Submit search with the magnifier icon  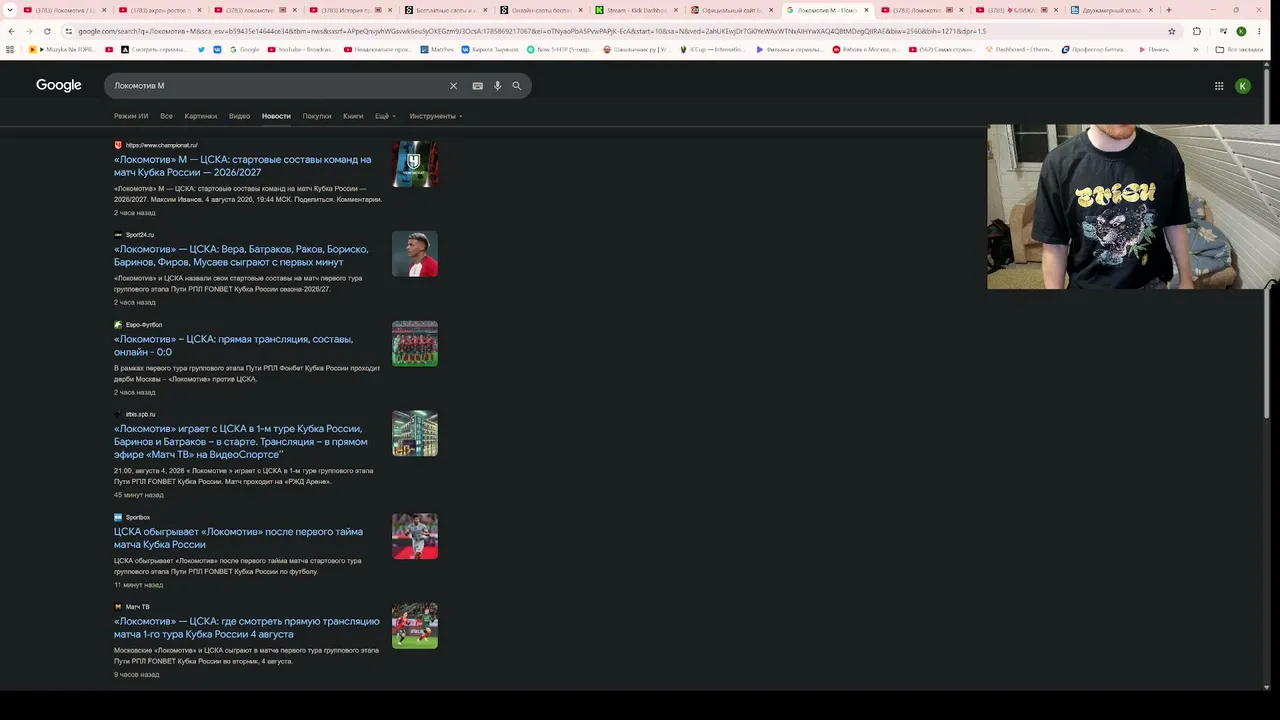pyautogui.click(x=517, y=86)
